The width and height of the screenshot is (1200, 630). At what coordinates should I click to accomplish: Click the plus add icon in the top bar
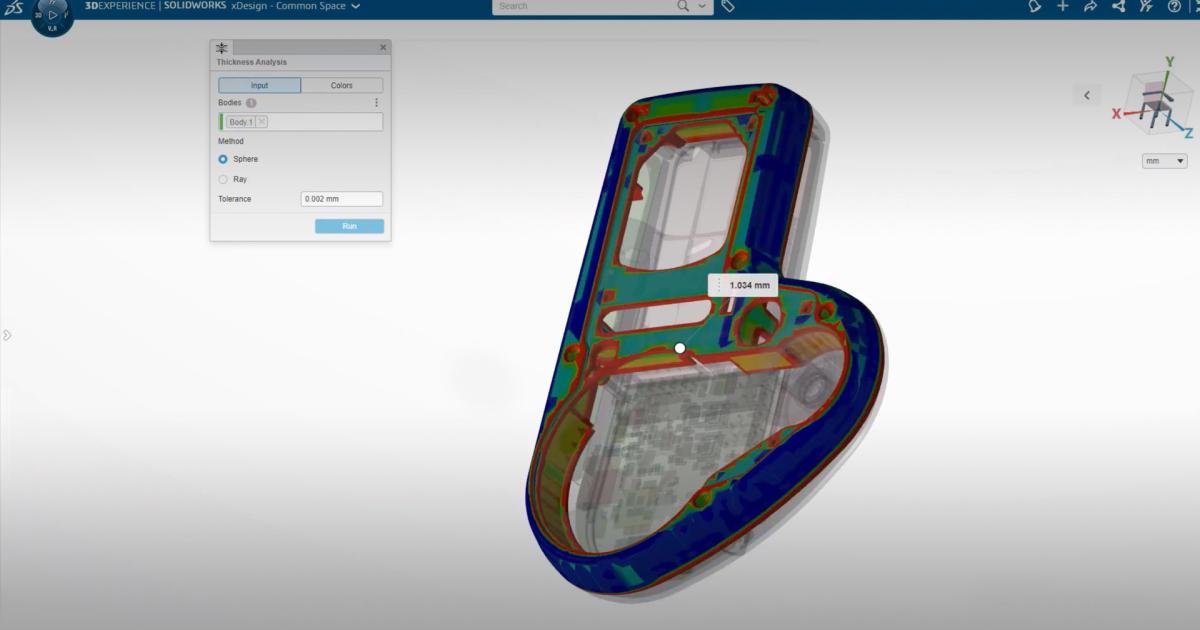[1063, 6]
